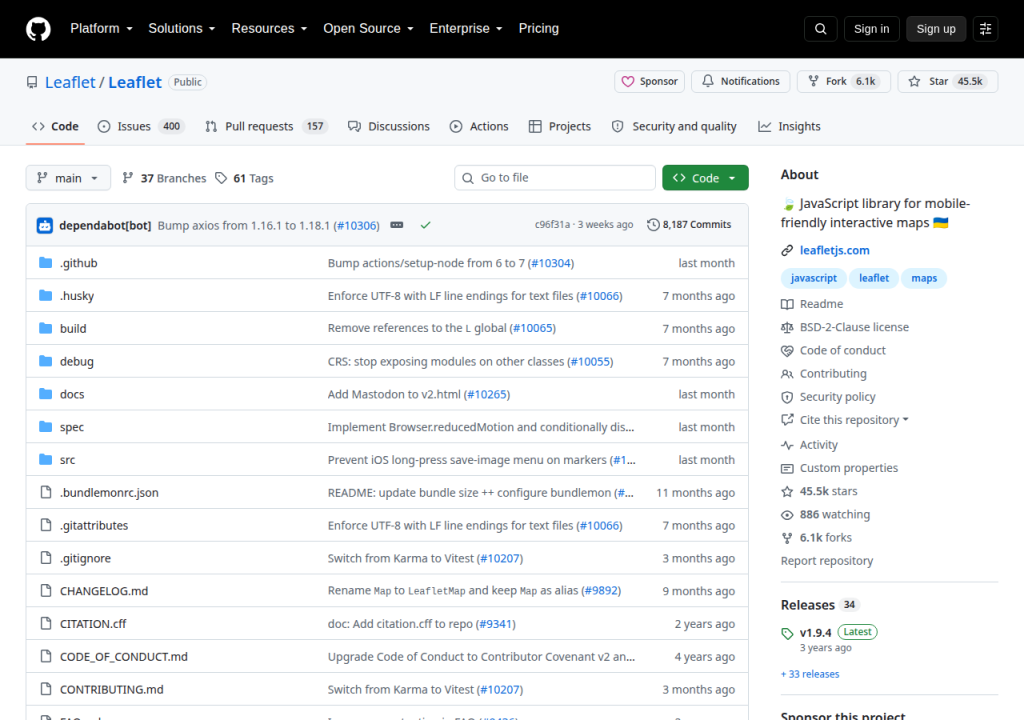Screen dimensions: 1024x720
Task: Switch to the Issues tab
Action: point(140,127)
